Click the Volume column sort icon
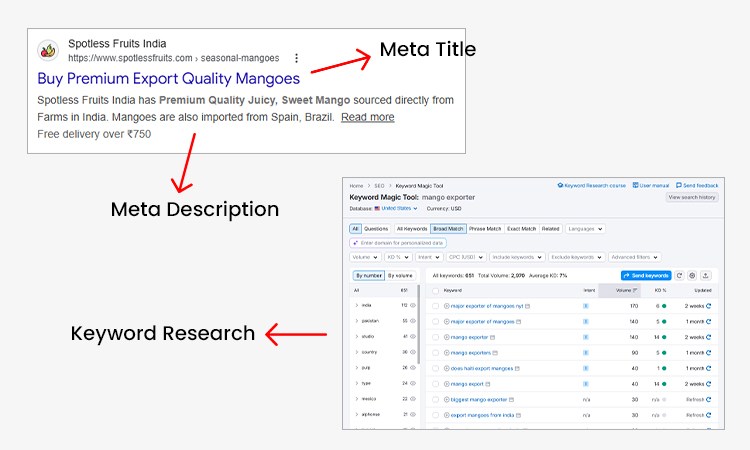Image resolution: width=750 pixels, height=450 pixels. 635,290
